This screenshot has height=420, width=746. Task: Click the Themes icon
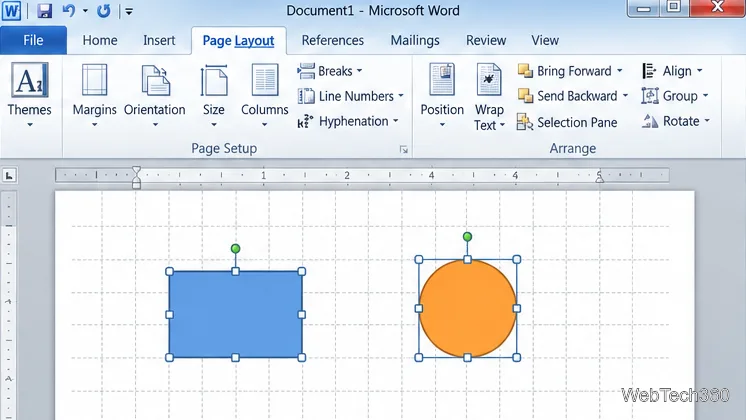(x=29, y=80)
